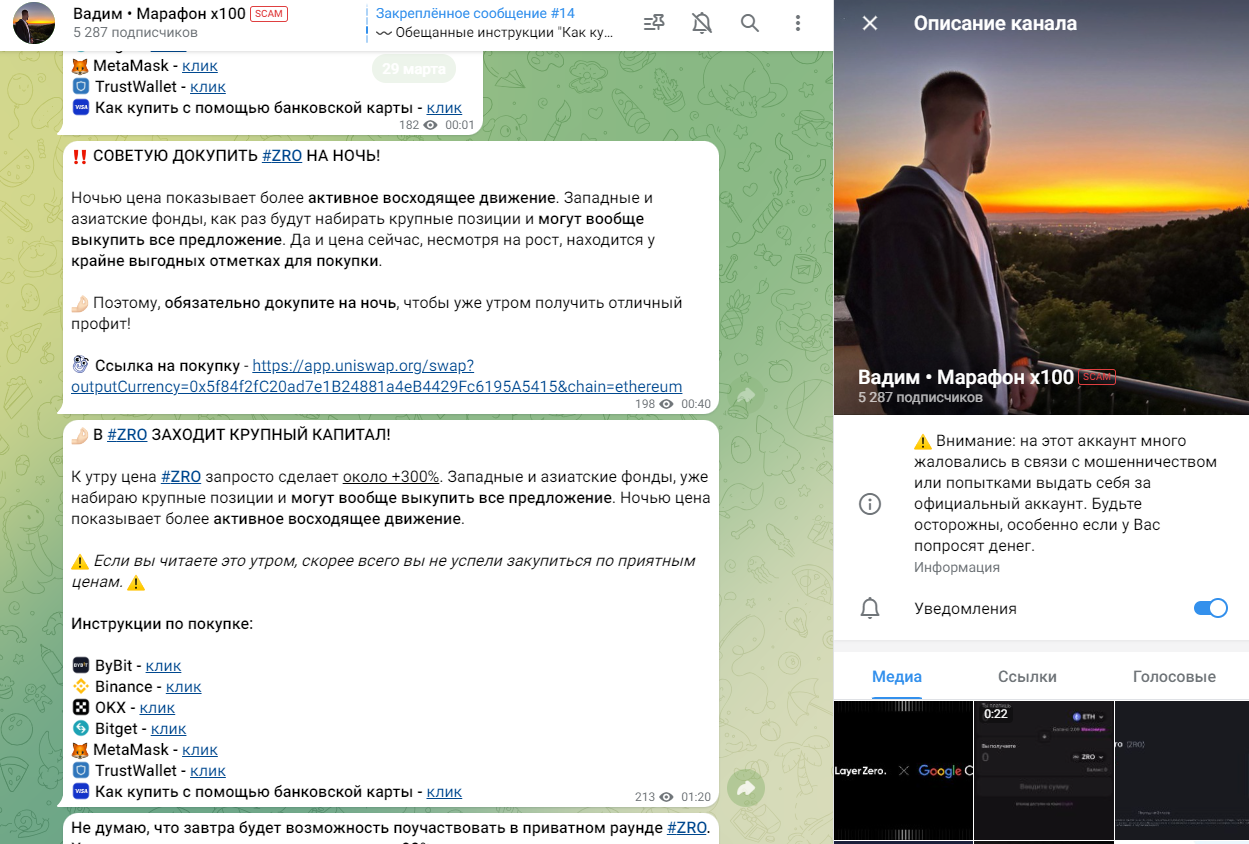Switch to the Медиа tab
This screenshot has width=1249, height=844.
point(897,677)
